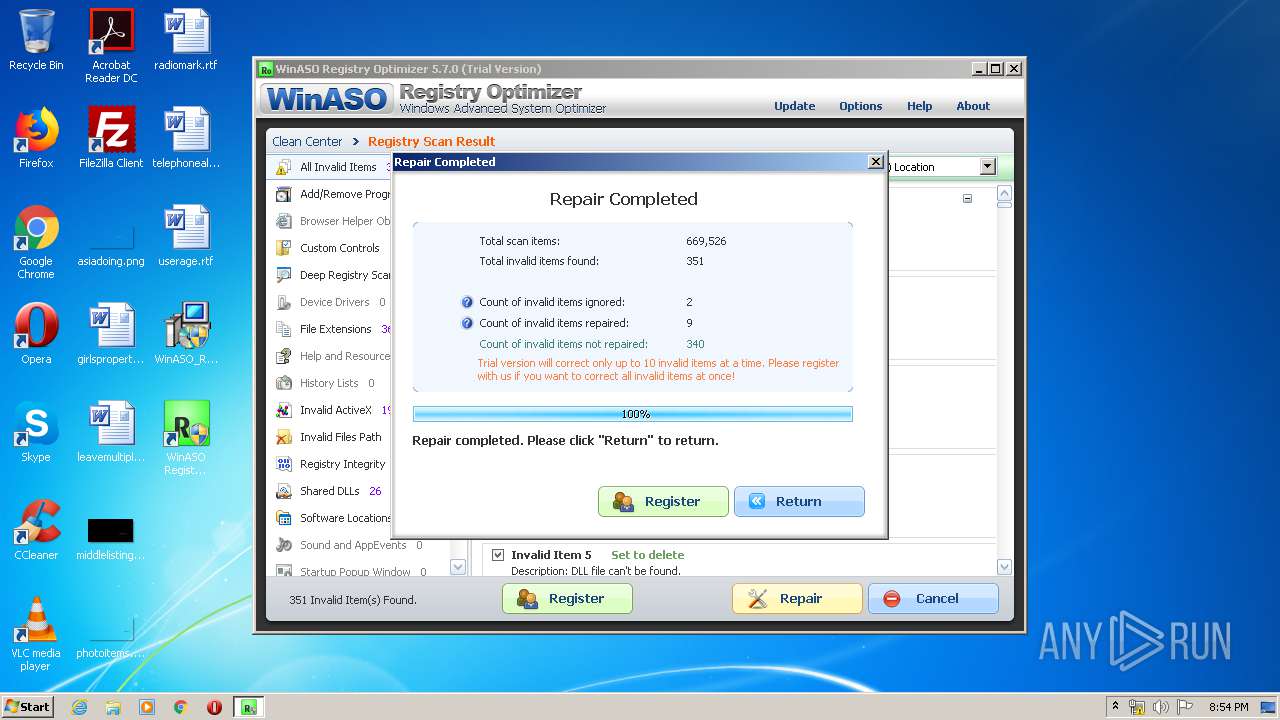The image size is (1280, 720).
Task: Click the main window Cancel button
Action: (933, 599)
